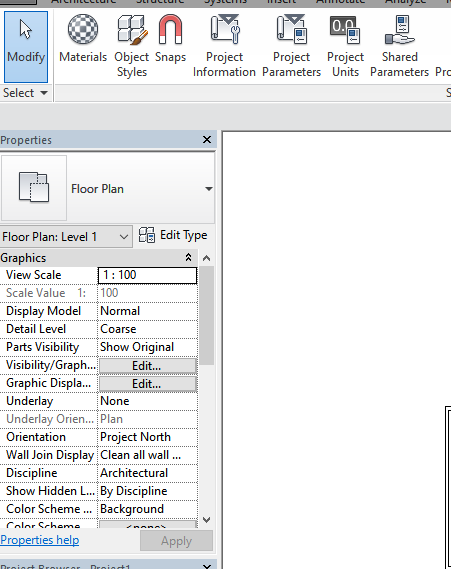This screenshot has width=451, height=569.
Task: Click Color Scheme Location value Background
Action: (147, 509)
